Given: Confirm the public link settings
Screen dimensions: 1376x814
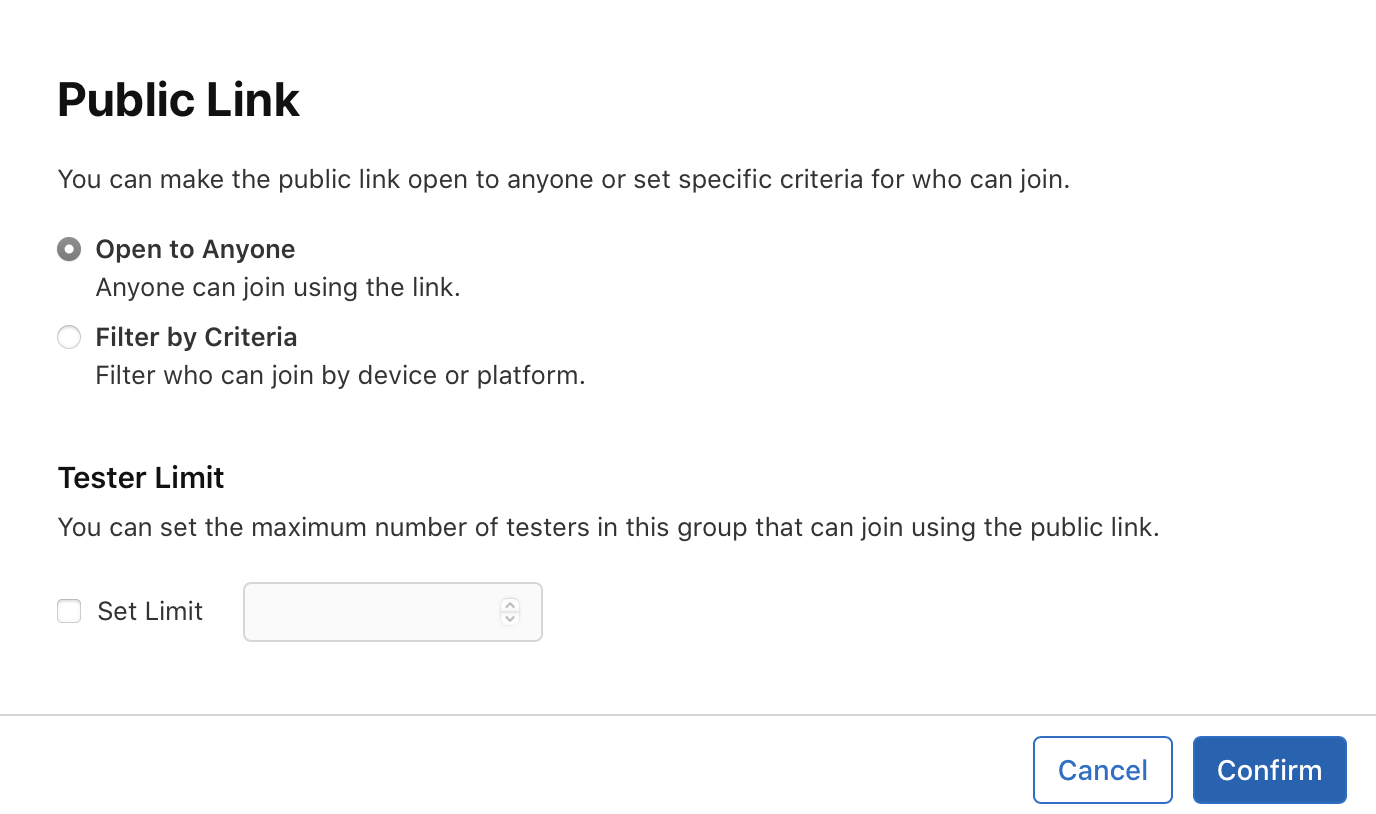Looking at the screenshot, I should 1269,770.
